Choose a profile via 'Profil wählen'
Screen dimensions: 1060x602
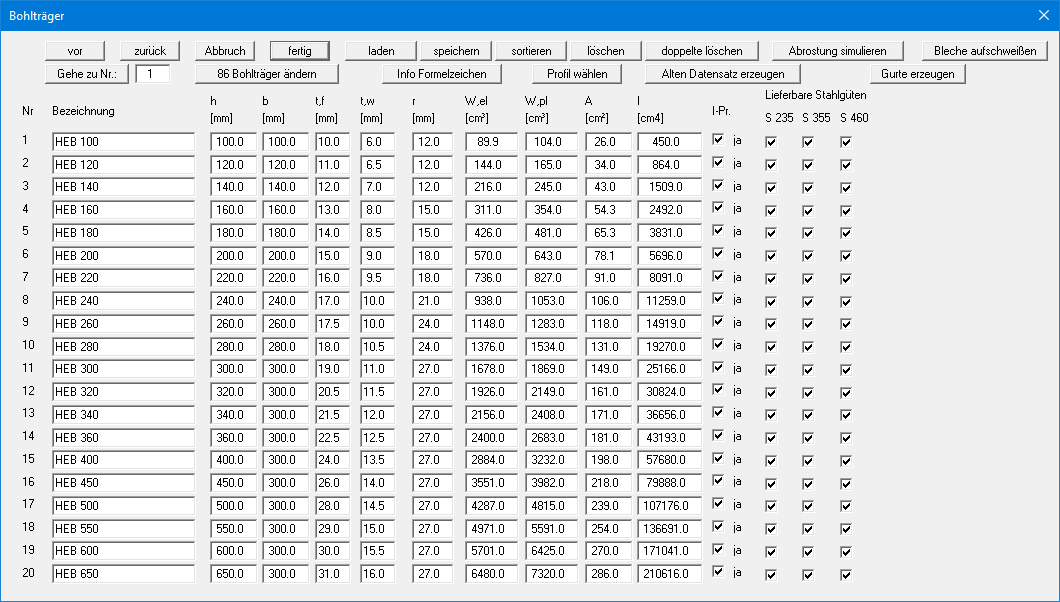[576, 74]
